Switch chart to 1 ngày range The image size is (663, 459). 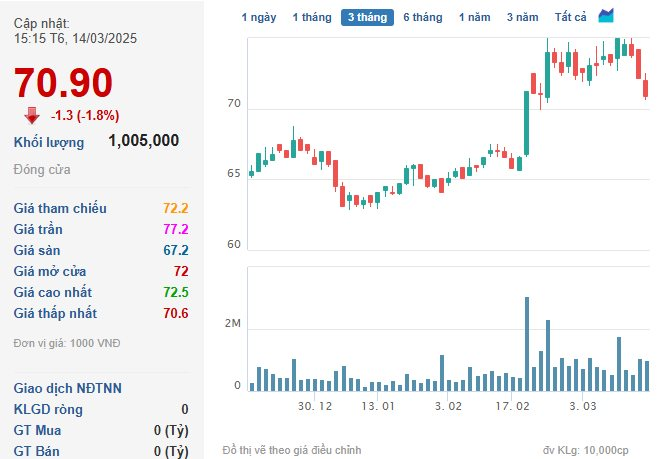(x=259, y=17)
